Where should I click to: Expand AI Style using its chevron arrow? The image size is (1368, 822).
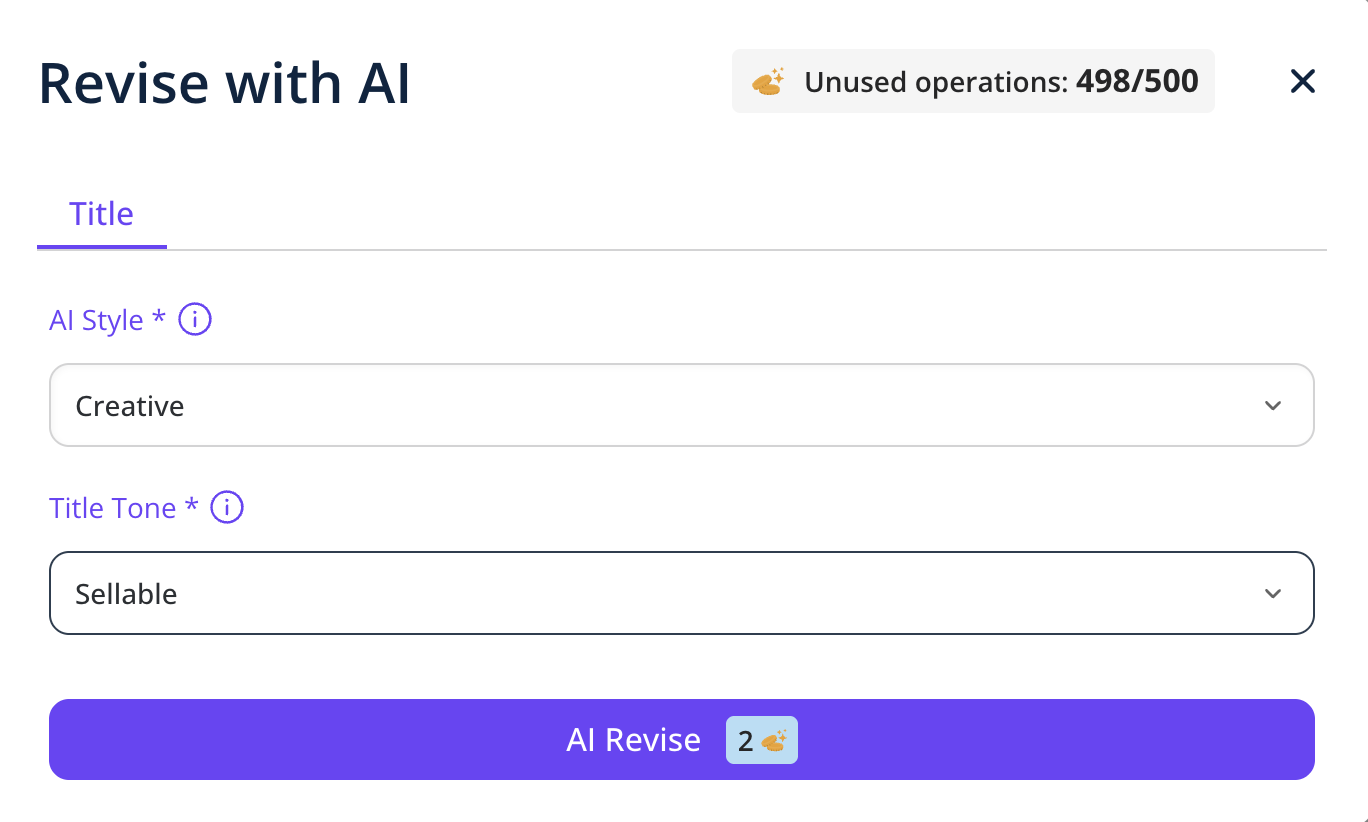coord(1272,406)
